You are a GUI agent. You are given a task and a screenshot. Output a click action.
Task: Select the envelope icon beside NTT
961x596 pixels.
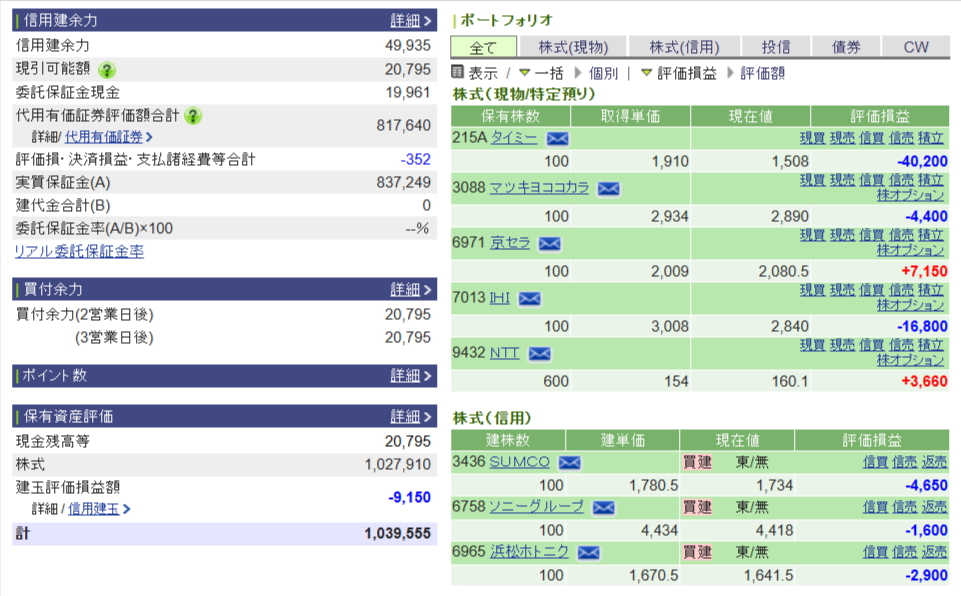(x=539, y=353)
